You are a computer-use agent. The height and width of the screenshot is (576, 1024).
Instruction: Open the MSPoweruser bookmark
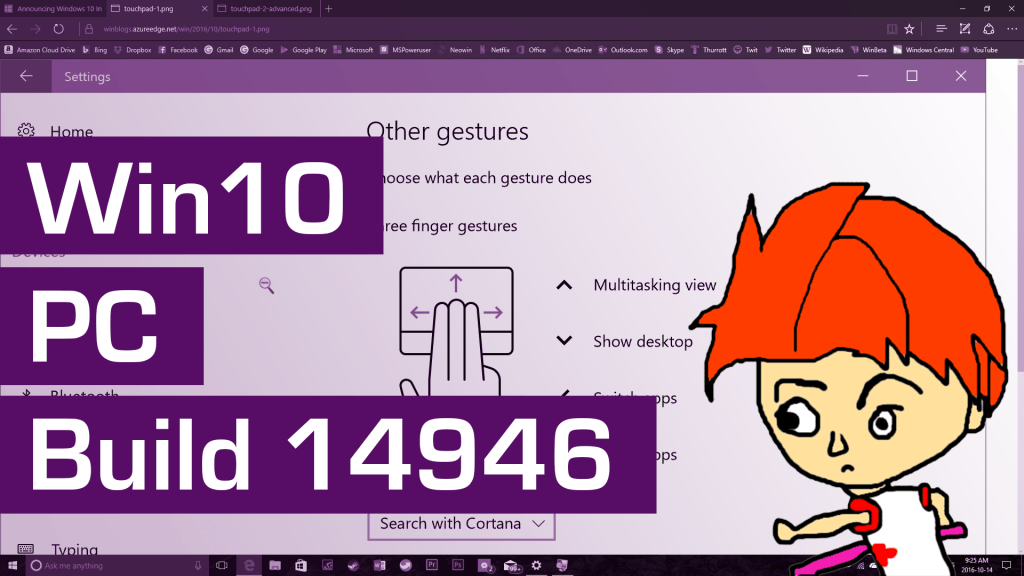click(405, 50)
